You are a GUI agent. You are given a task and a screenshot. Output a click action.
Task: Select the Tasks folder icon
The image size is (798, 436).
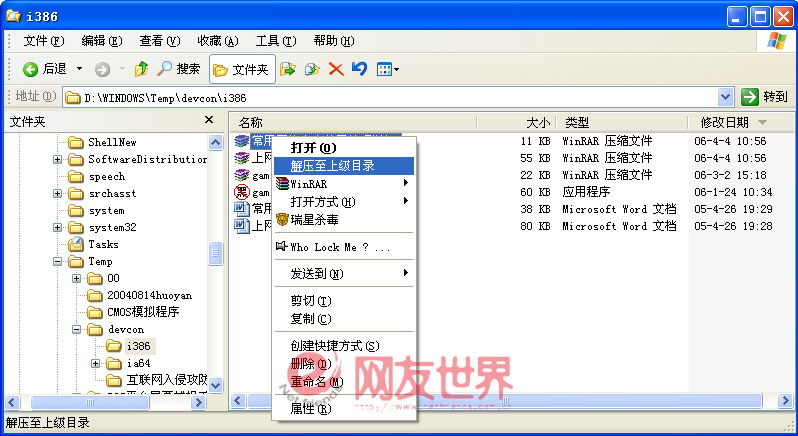click(76, 244)
